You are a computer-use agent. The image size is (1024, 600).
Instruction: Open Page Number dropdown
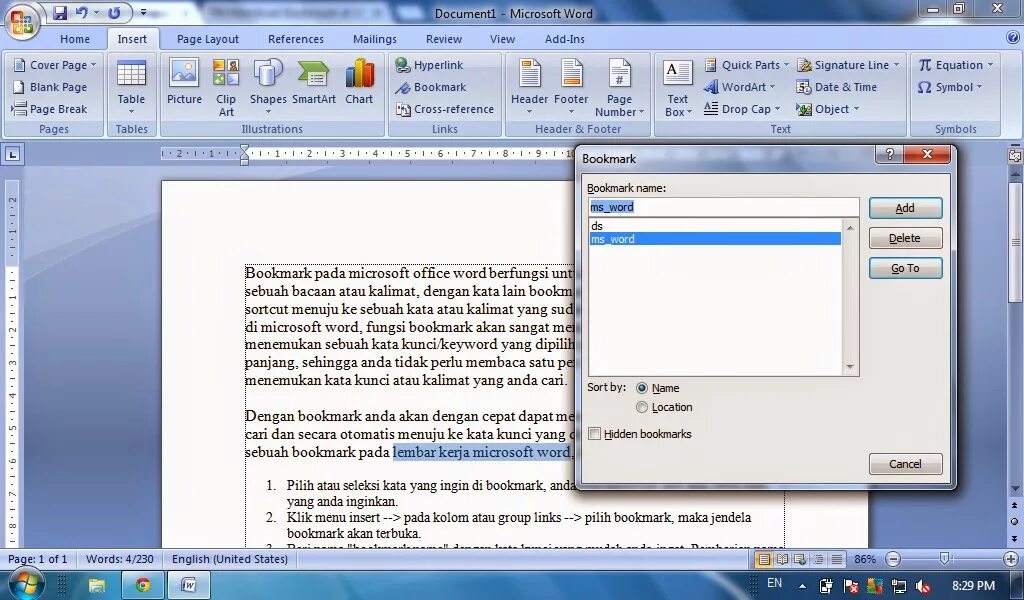coord(619,87)
